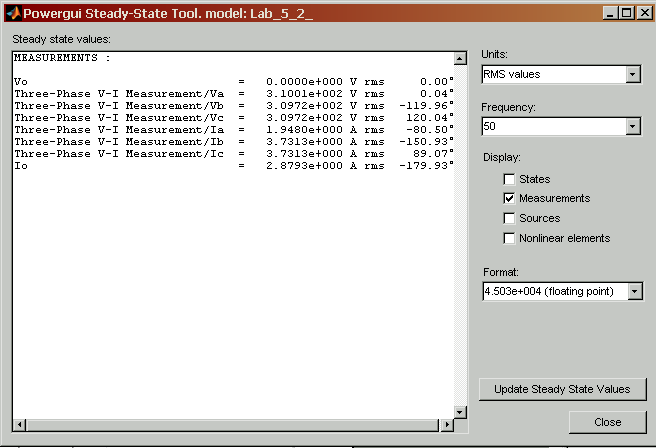Click the value 3.1001e+002 for Va
This screenshot has height=448, width=656.
(304, 94)
